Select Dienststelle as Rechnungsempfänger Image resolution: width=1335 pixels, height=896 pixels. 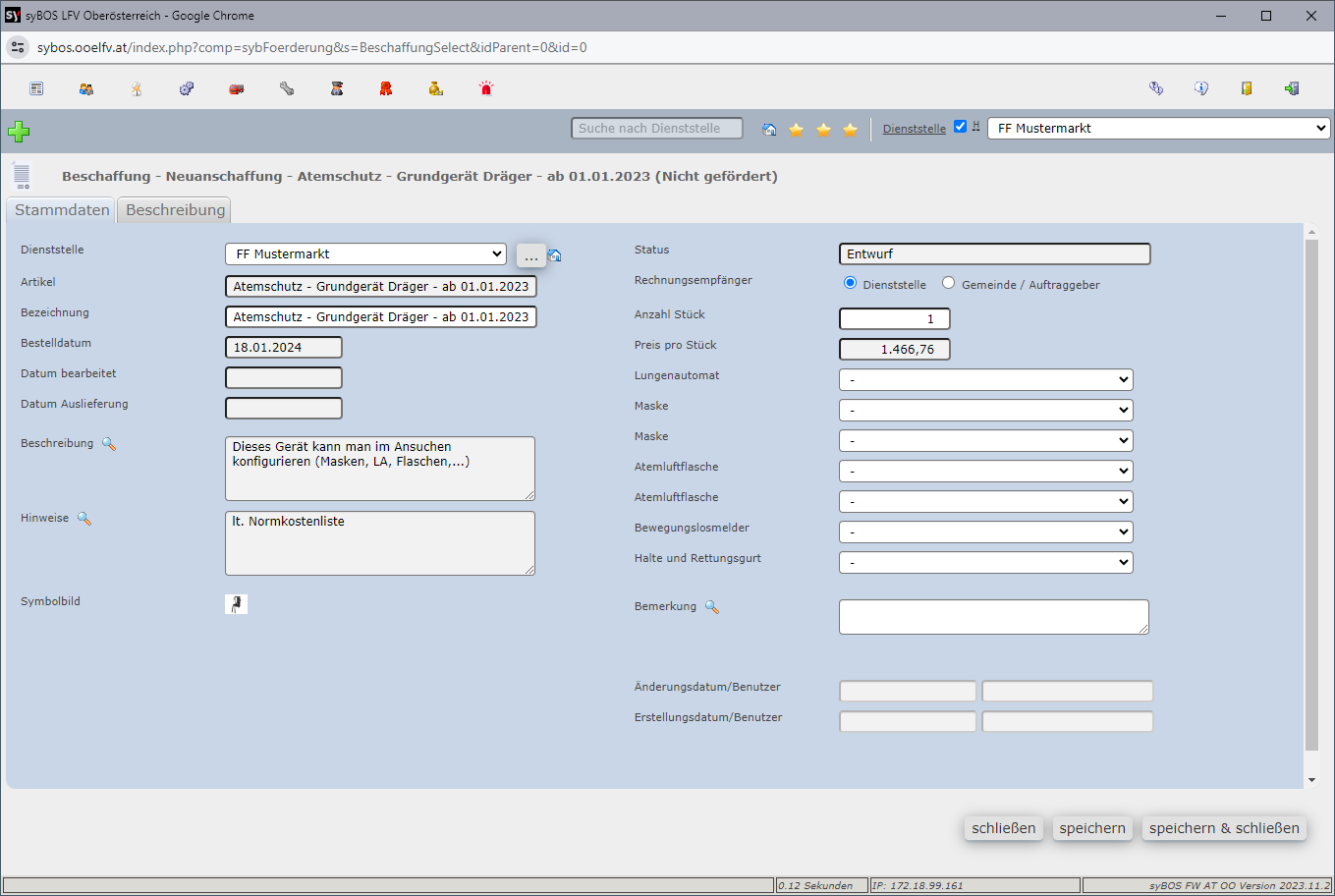point(851,283)
